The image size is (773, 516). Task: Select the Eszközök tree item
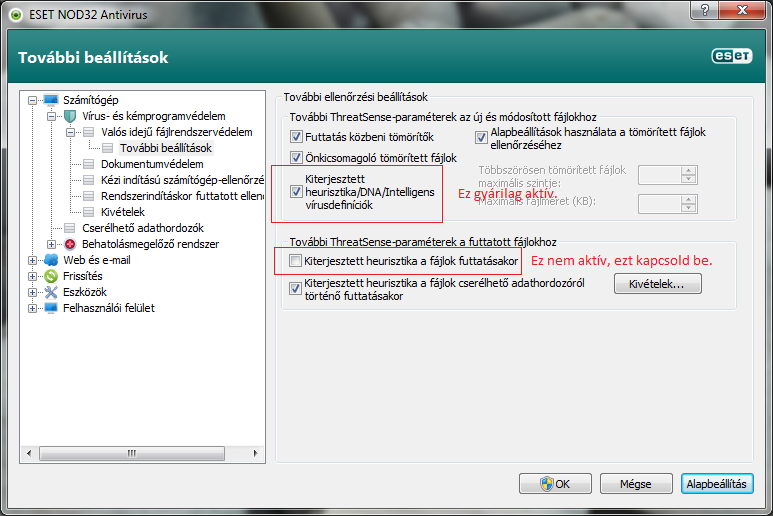pyautogui.click(x=84, y=292)
